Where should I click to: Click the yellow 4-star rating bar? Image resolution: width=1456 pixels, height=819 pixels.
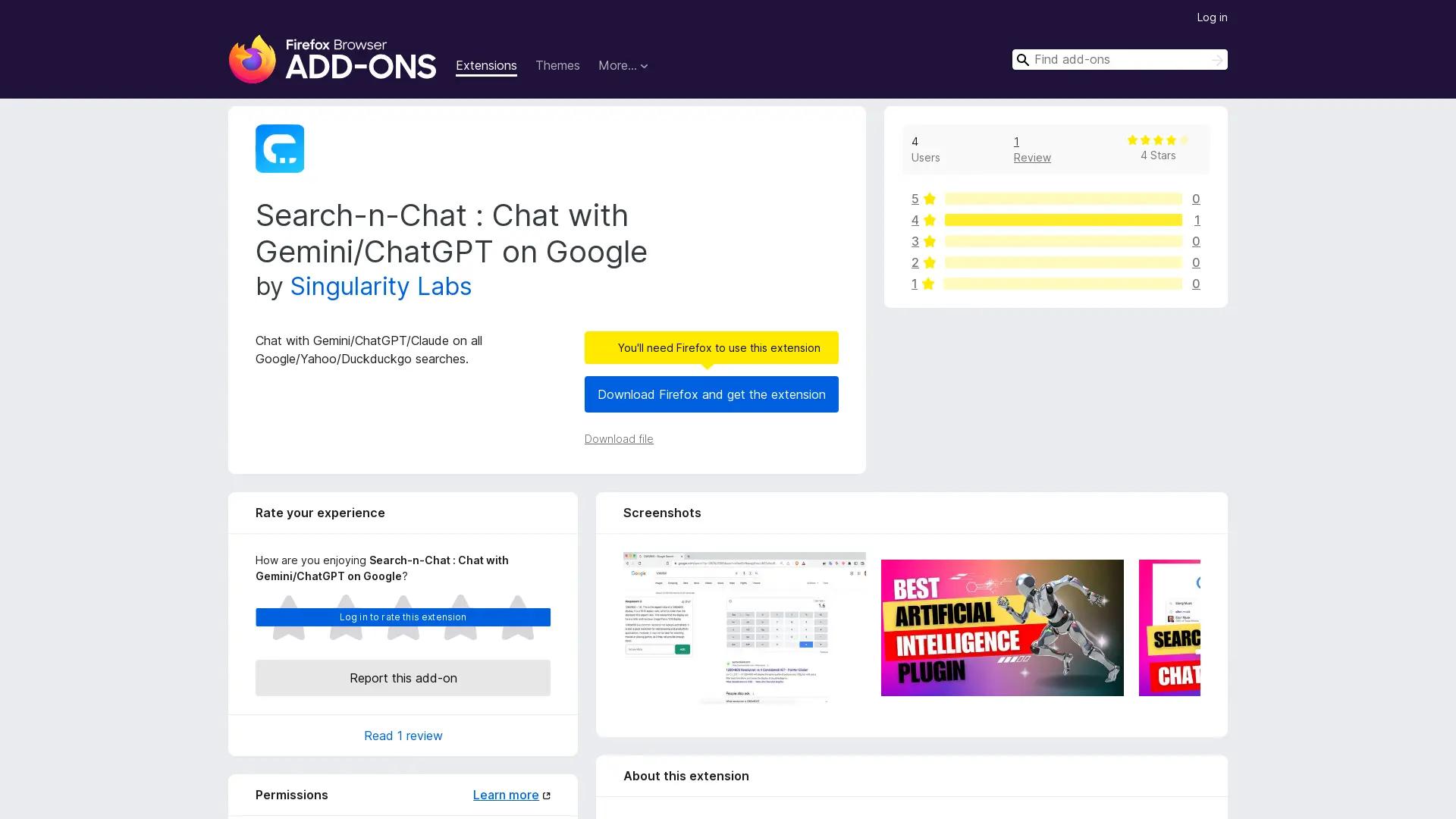click(x=1062, y=220)
